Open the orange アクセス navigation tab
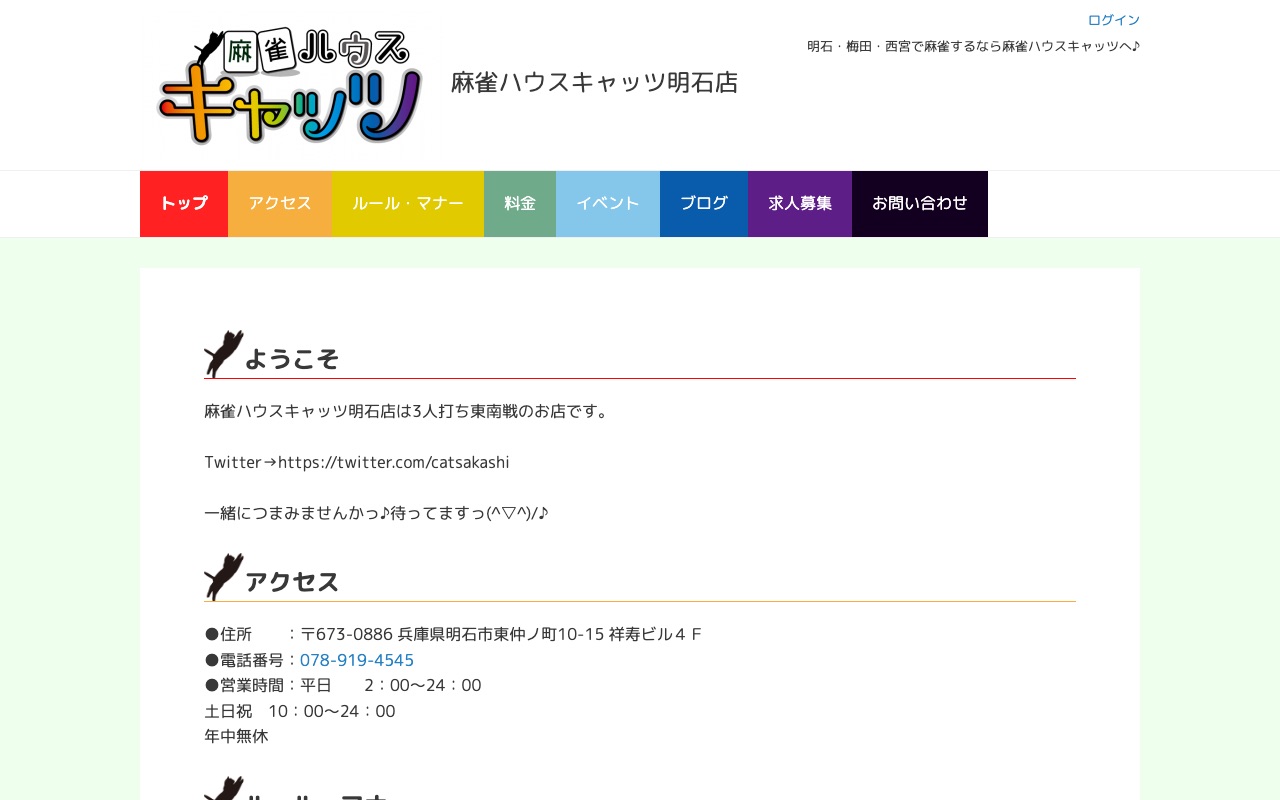 click(x=280, y=204)
